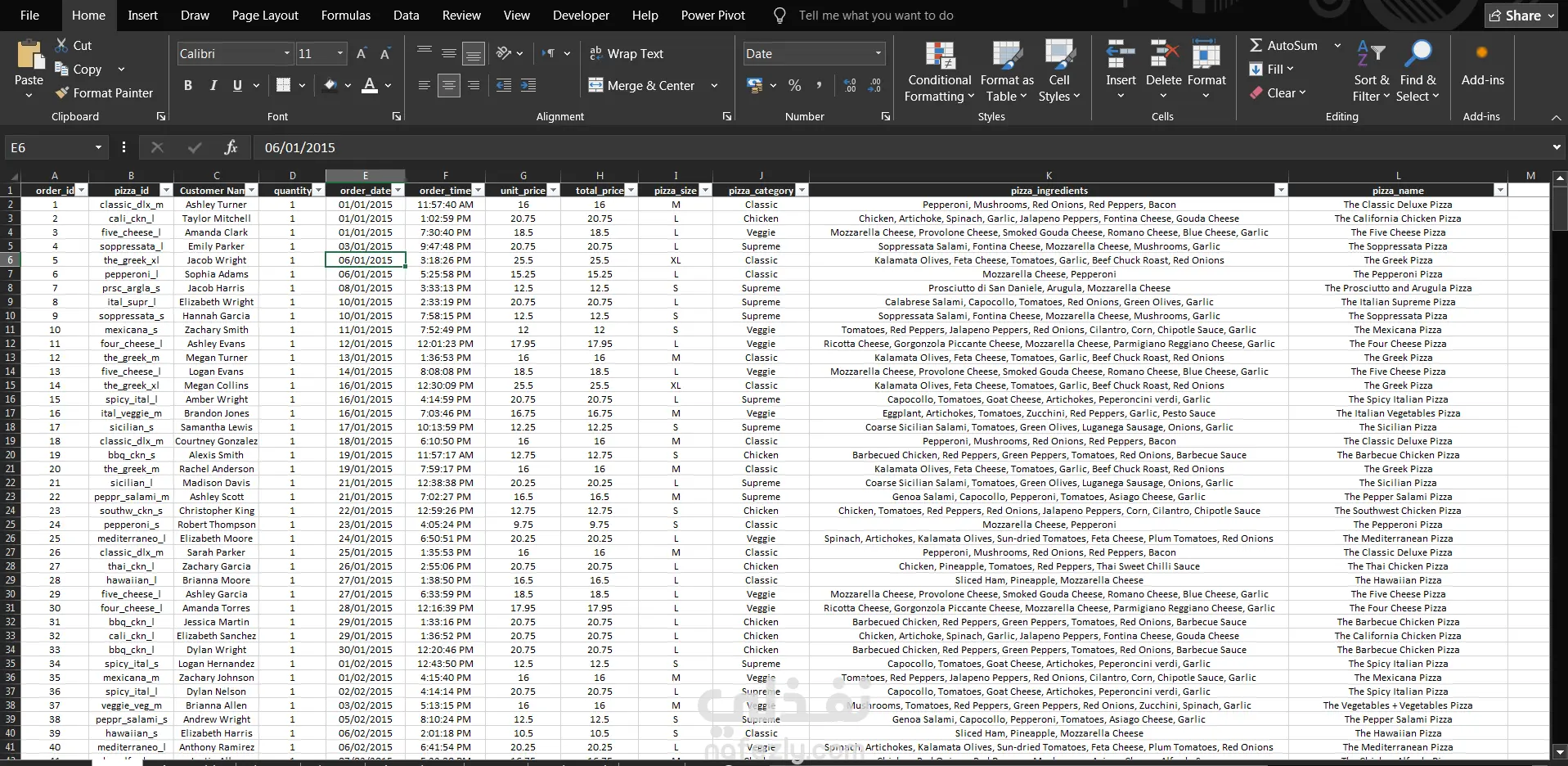Screen dimensions: 1568x766
Task: Click the Insert cells icon
Action: (x=1121, y=54)
